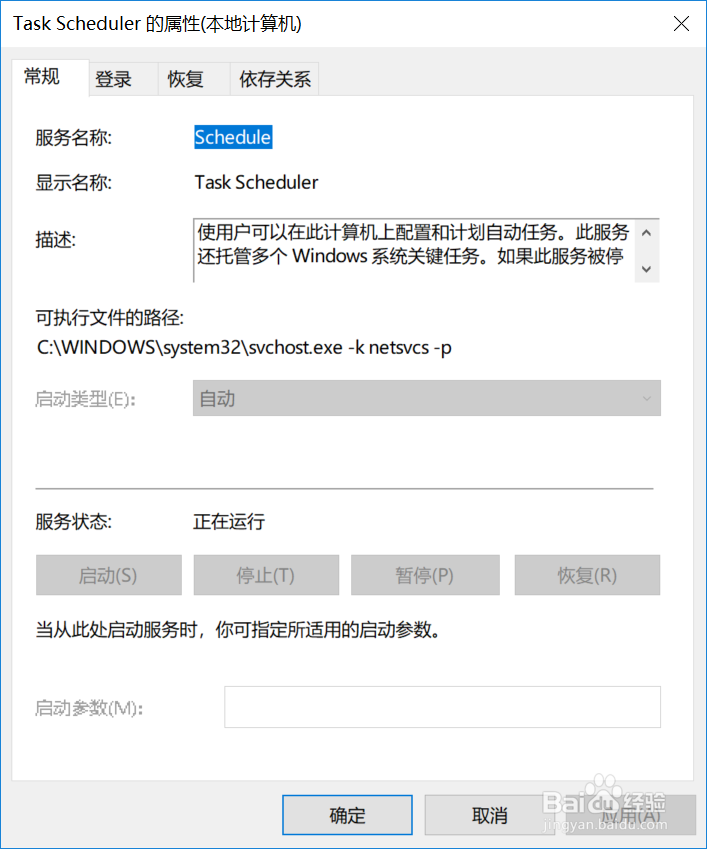Click the Task Scheduler display name text

(x=256, y=182)
